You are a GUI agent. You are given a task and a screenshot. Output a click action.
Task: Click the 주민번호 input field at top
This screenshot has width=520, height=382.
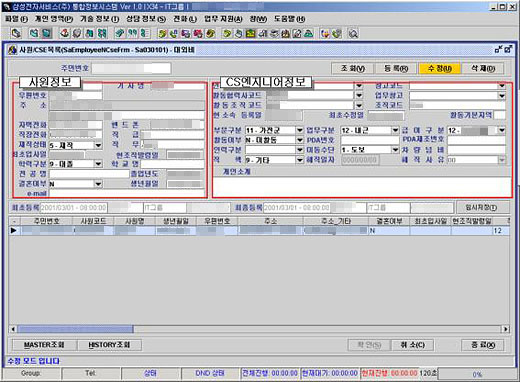[x=131, y=69]
